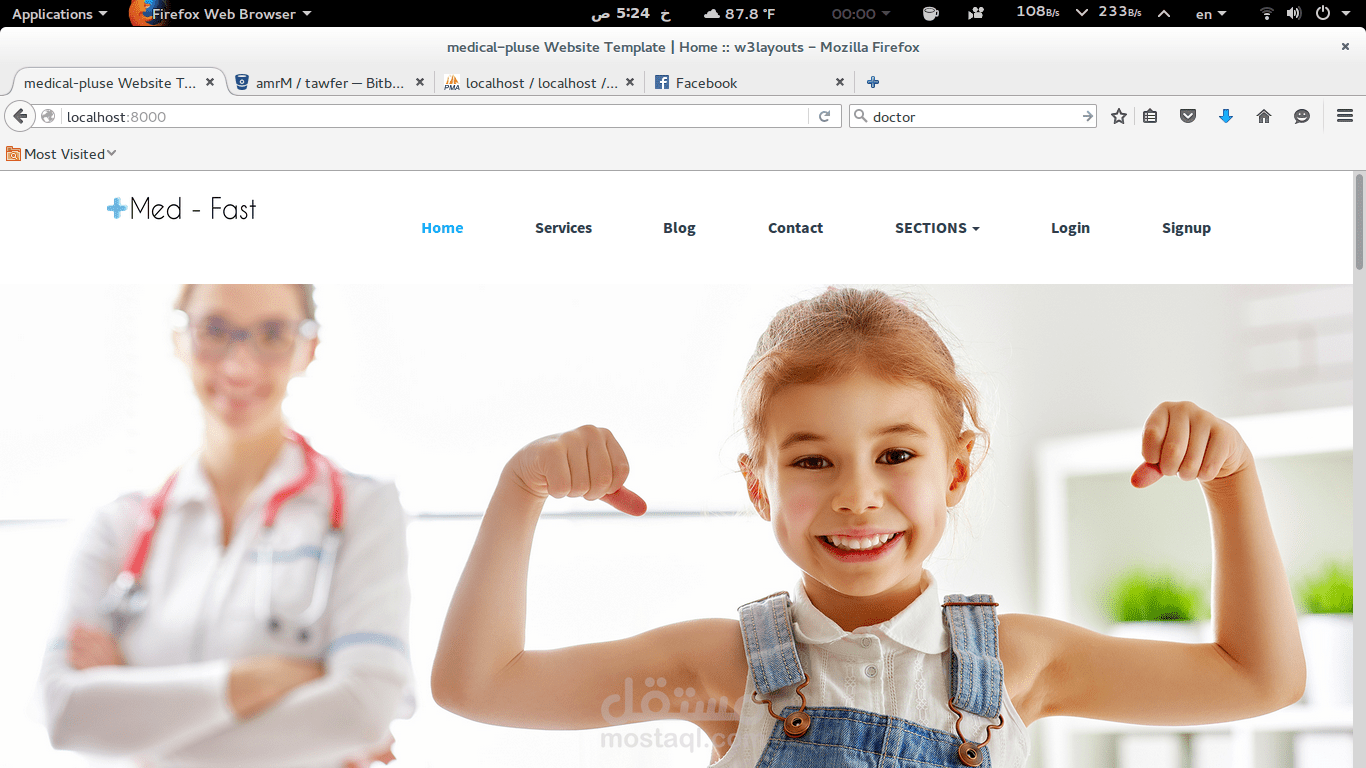Image resolution: width=1366 pixels, height=768 pixels.
Task: Go back using the browser back arrow
Action: (x=20, y=117)
